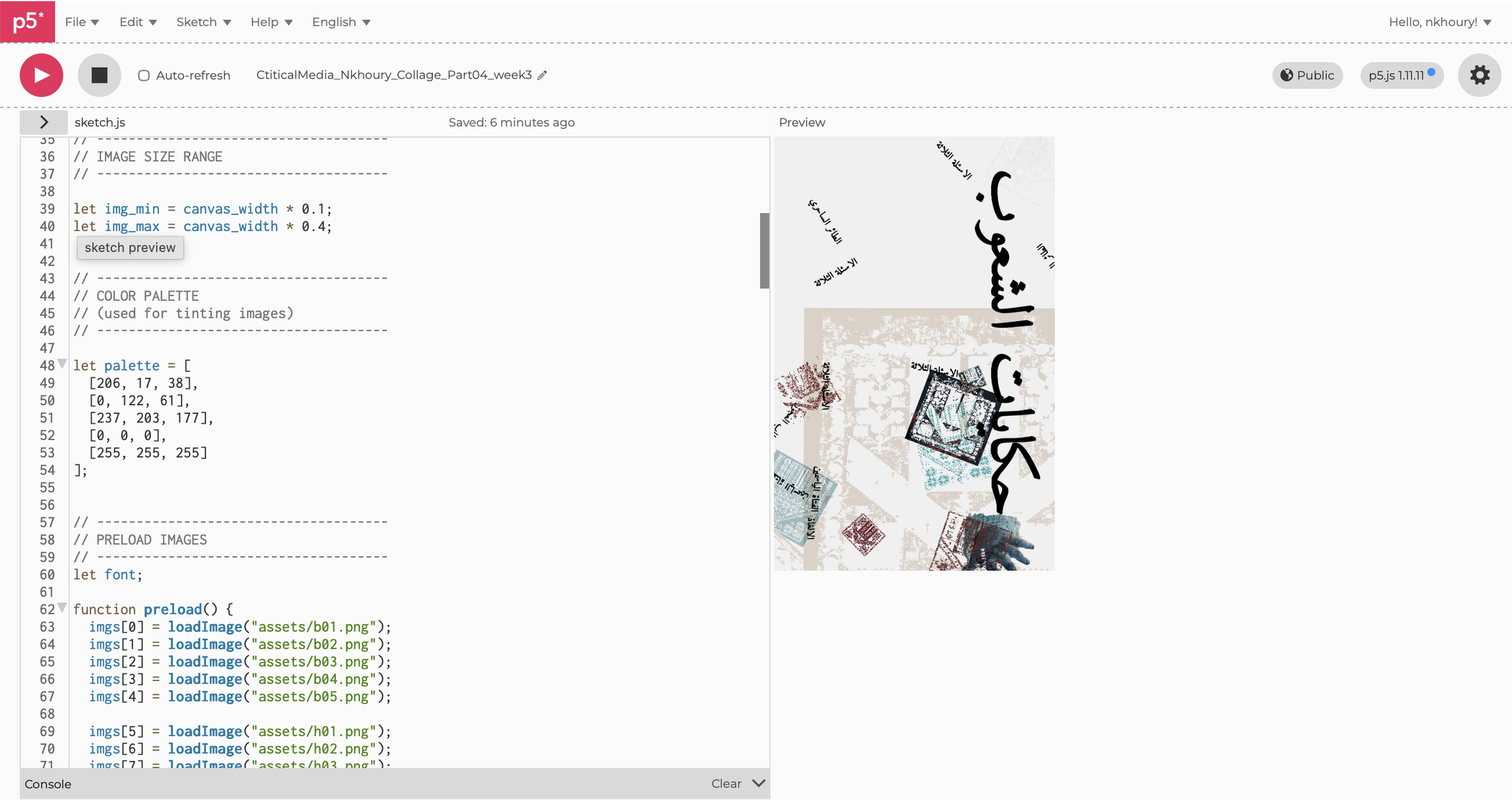Collapse the palette array fold arrow on line 48
The image size is (1512, 800).
62,364
